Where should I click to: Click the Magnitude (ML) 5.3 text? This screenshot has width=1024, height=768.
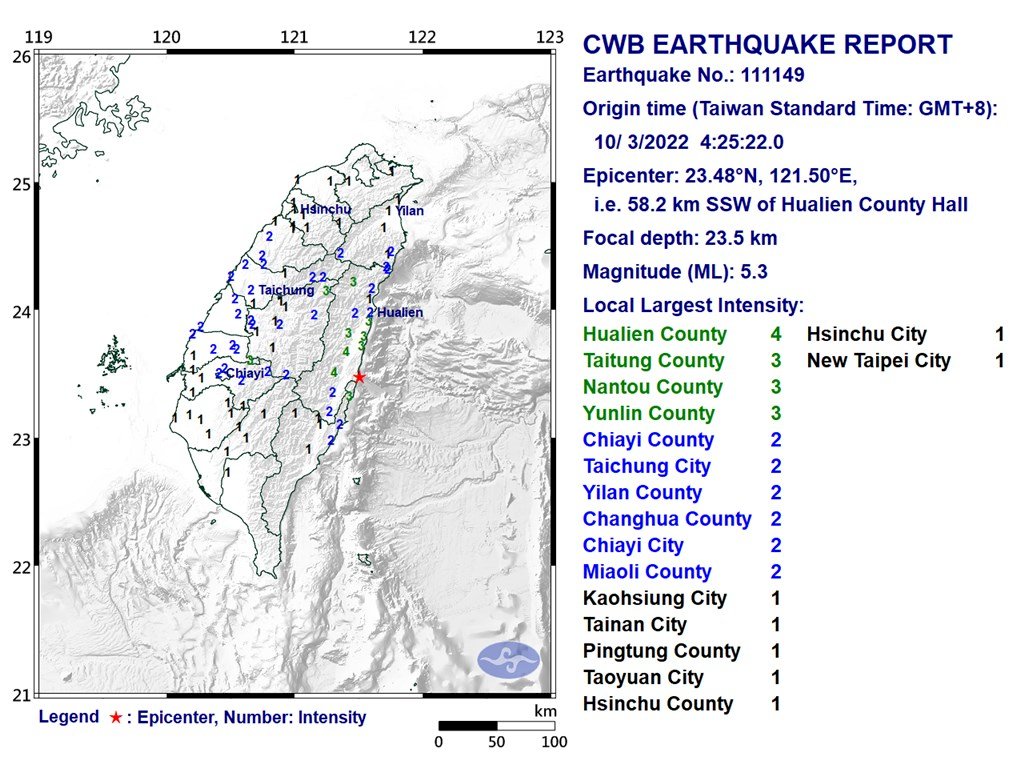click(x=675, y=272)
